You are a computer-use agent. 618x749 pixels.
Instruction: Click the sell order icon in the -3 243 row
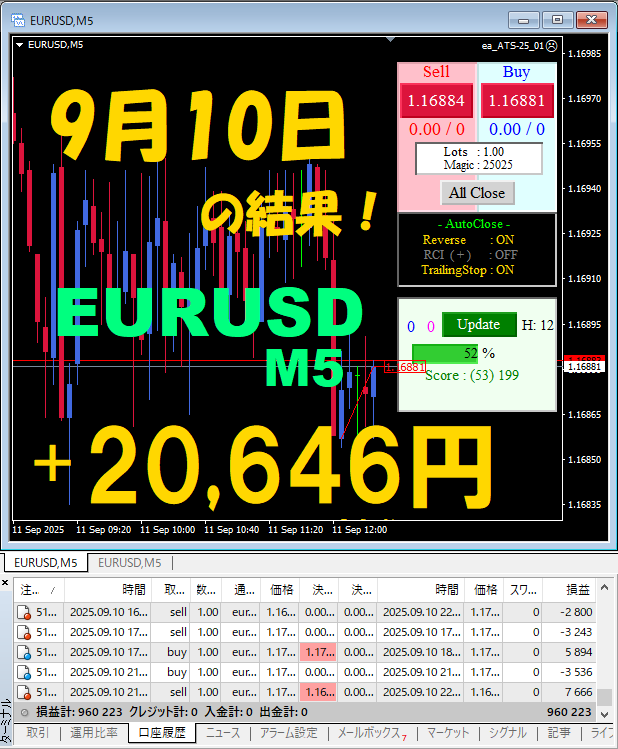click(x=24, y=632)
